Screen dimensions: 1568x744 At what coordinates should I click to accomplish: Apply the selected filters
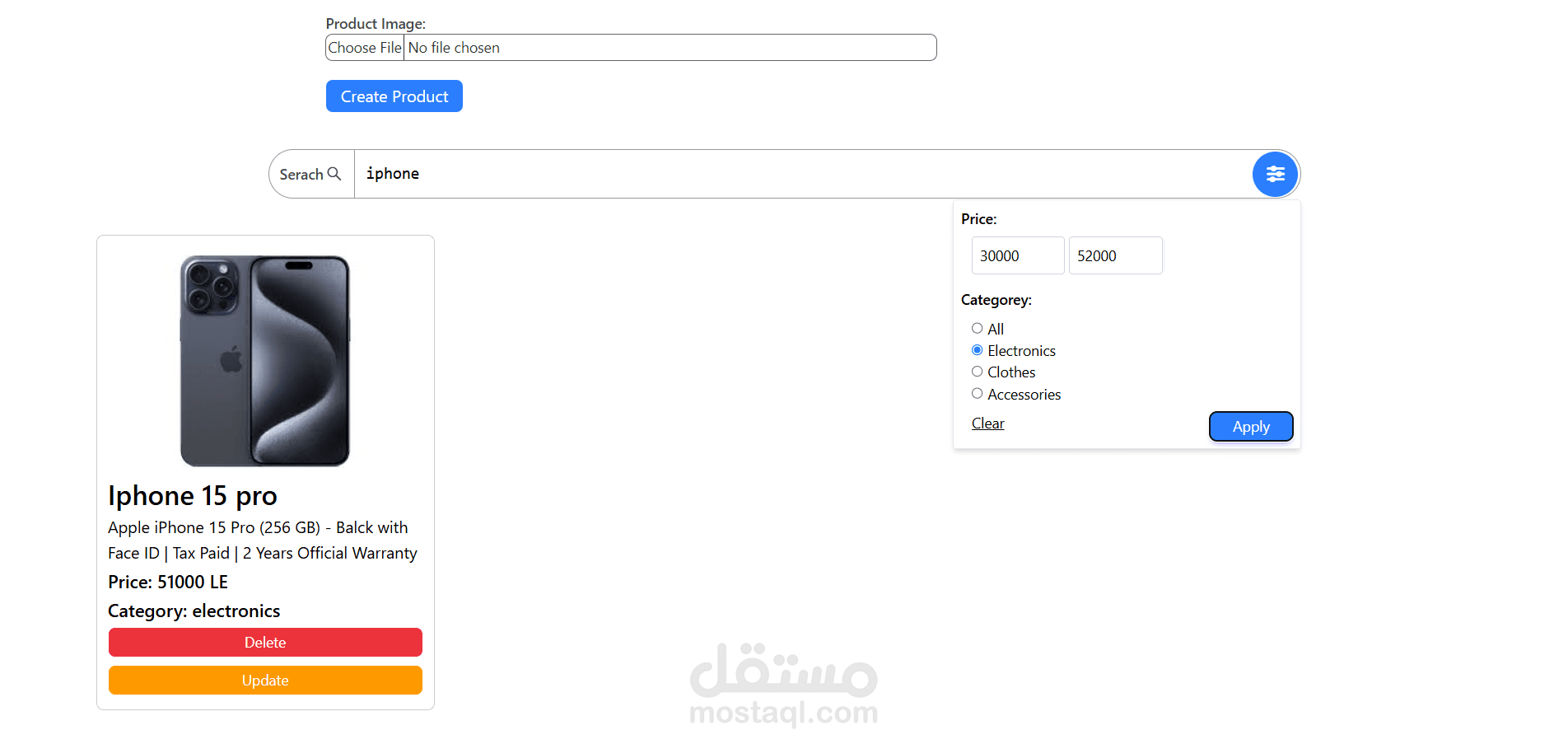pyautogui.click(x=1251, y=427)
